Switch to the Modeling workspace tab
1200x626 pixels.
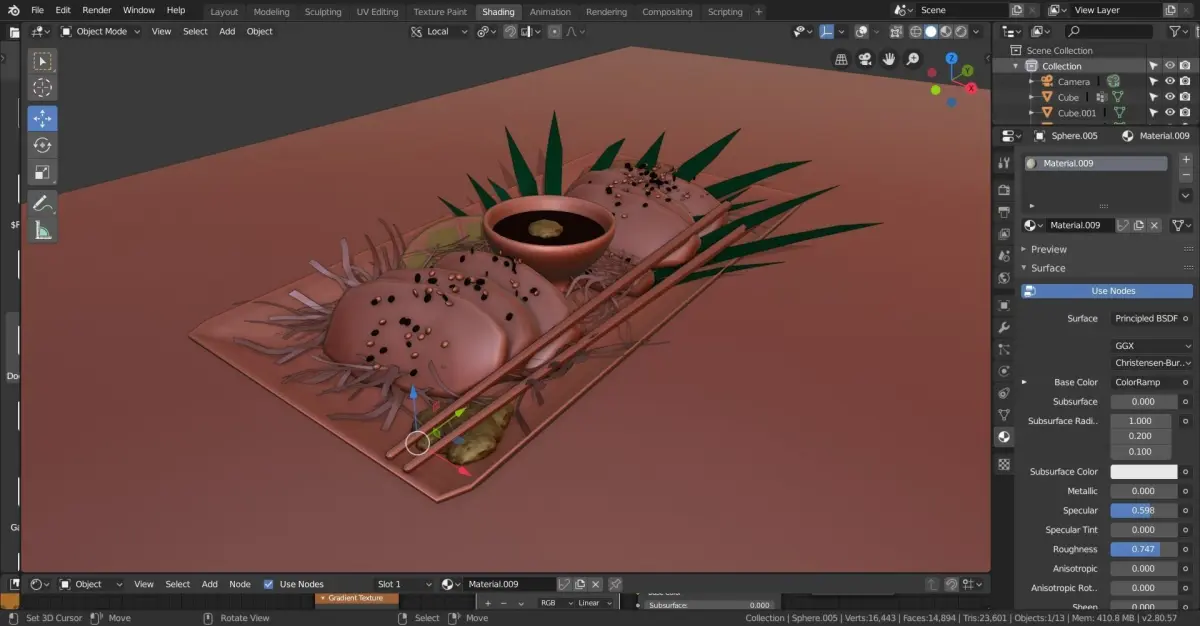[x=271, y=12]
